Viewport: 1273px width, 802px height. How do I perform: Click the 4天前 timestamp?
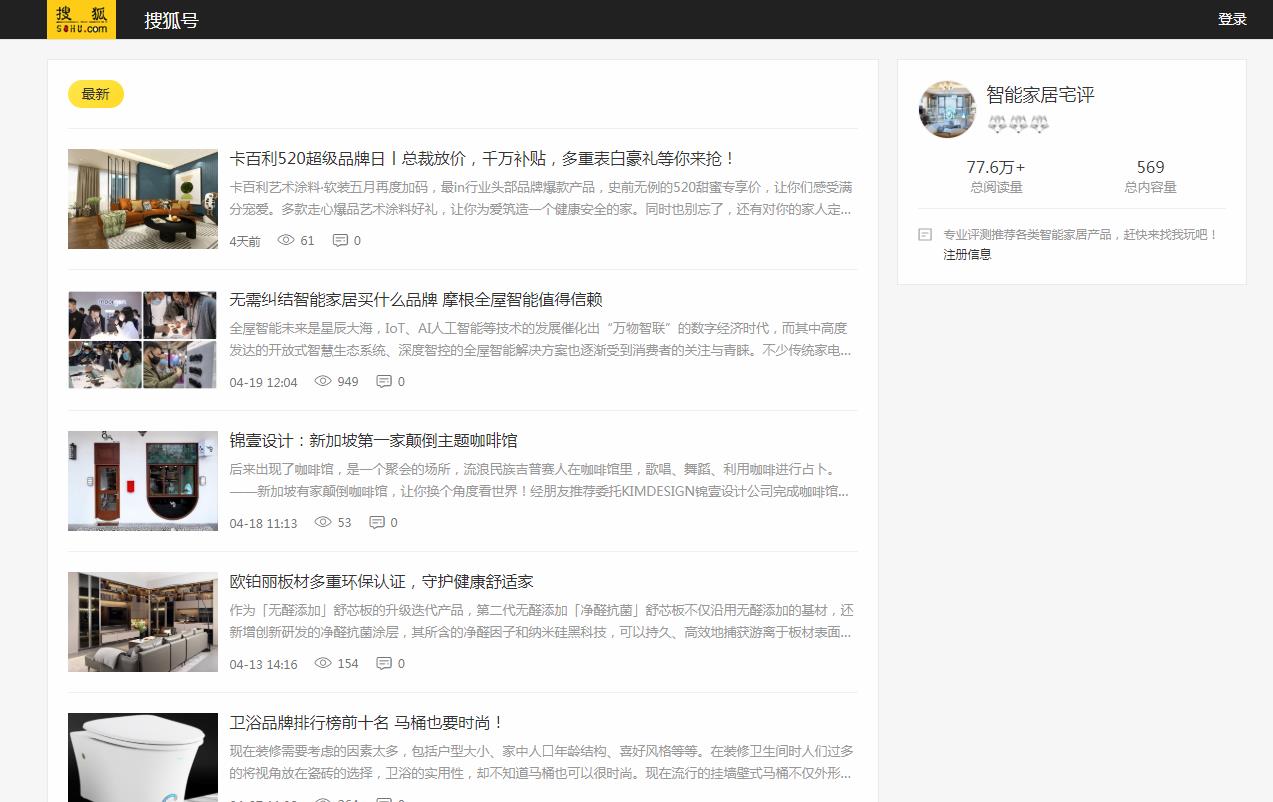[x=245, y=241]
